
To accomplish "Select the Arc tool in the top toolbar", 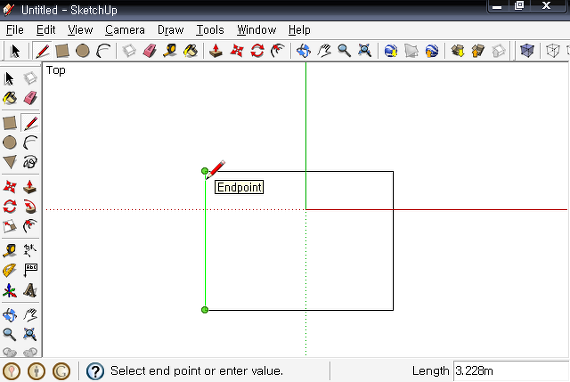I will (104, 51).
